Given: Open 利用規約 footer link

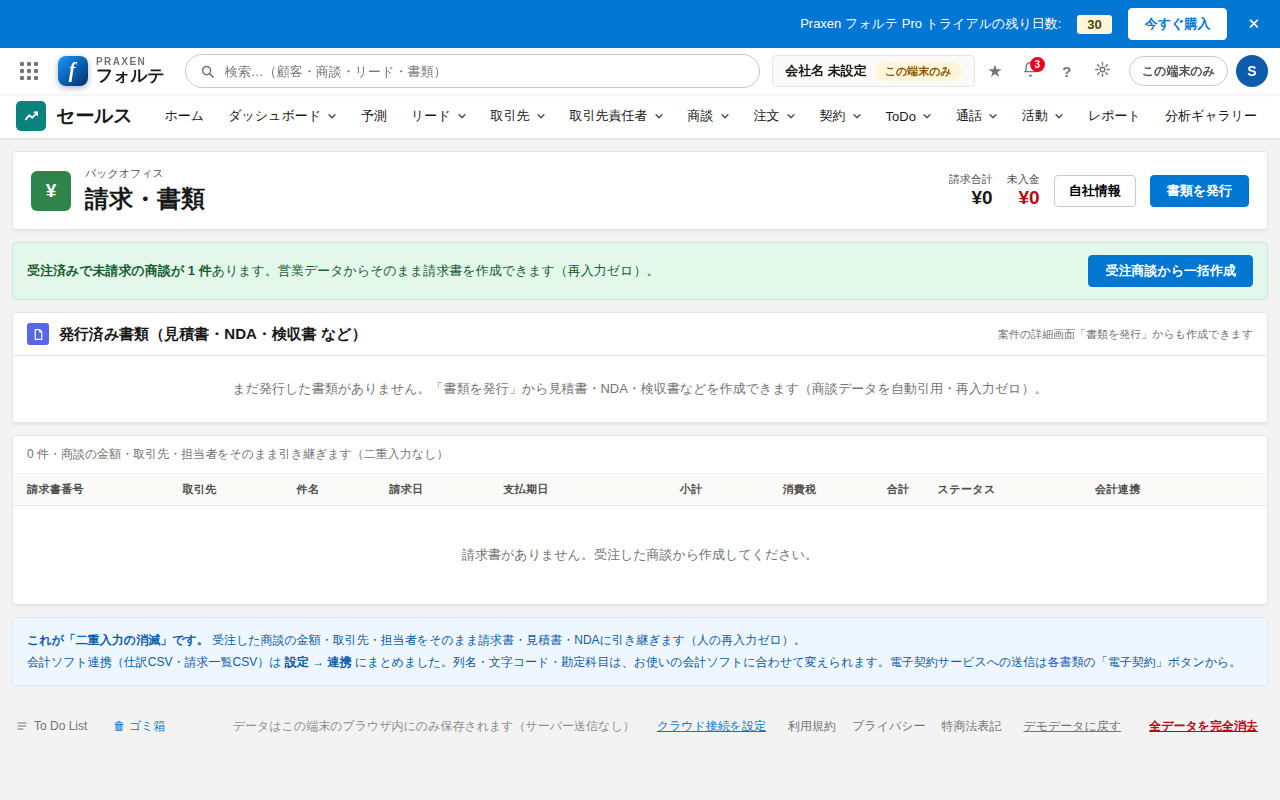Looking at the screenshot, I should [811, 726].
